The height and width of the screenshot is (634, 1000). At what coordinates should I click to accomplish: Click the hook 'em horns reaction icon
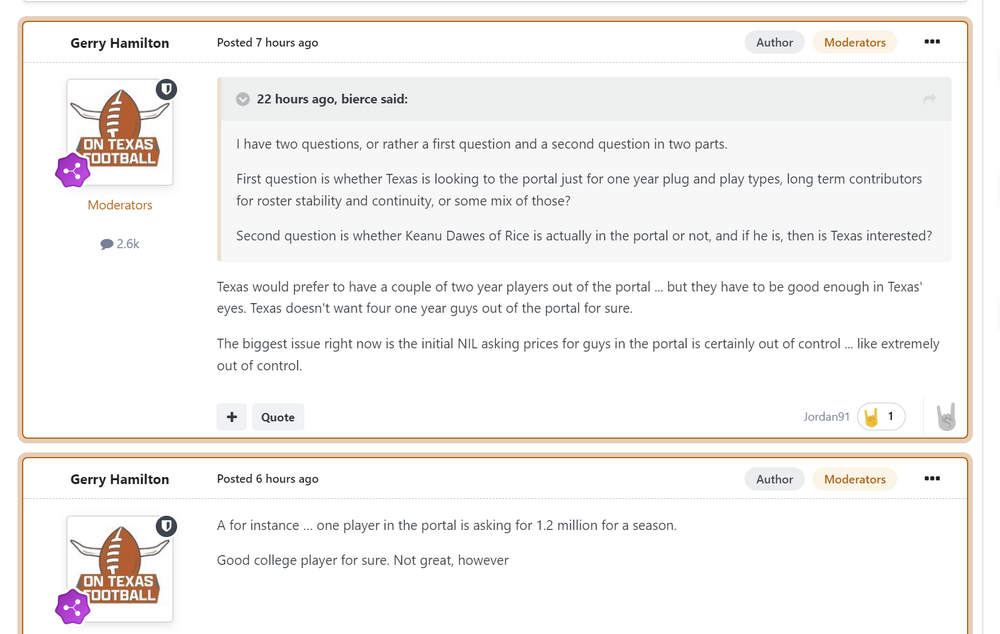pyautogui.click(x=946, y=417)
